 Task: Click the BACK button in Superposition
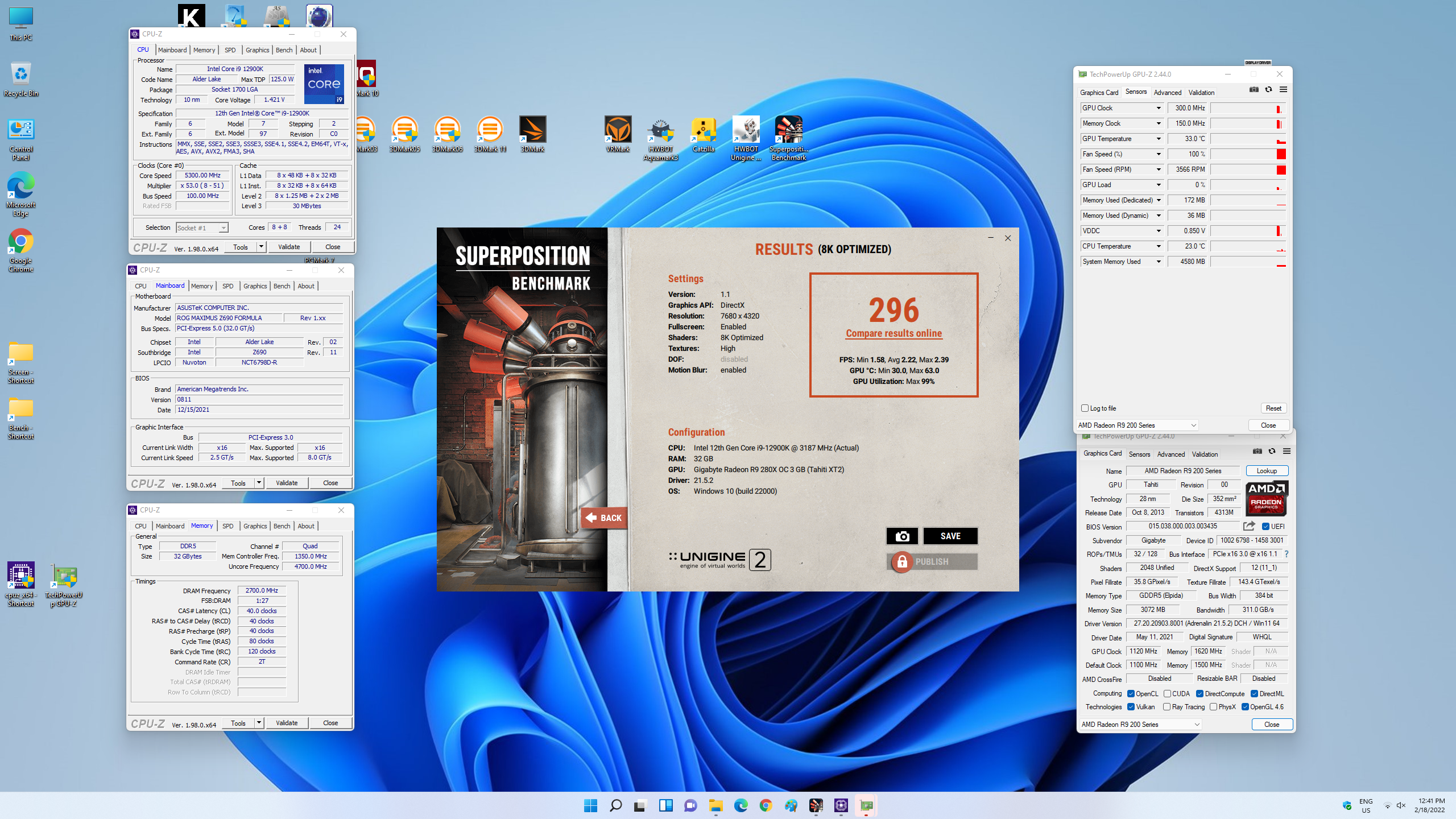click(604, 518)
